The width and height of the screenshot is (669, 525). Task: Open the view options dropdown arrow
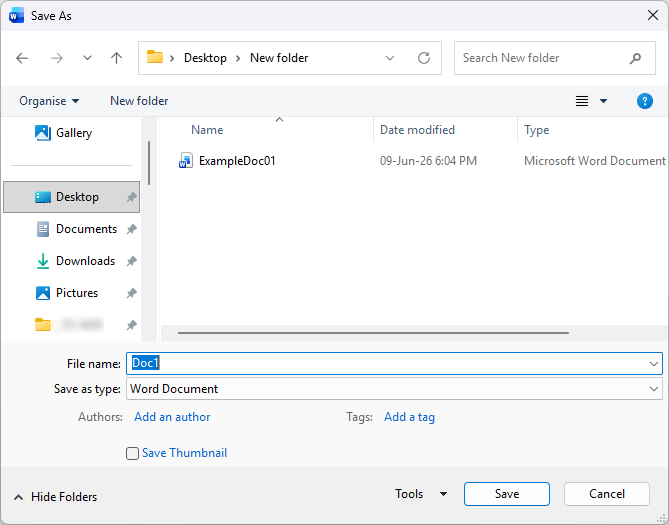603,101
